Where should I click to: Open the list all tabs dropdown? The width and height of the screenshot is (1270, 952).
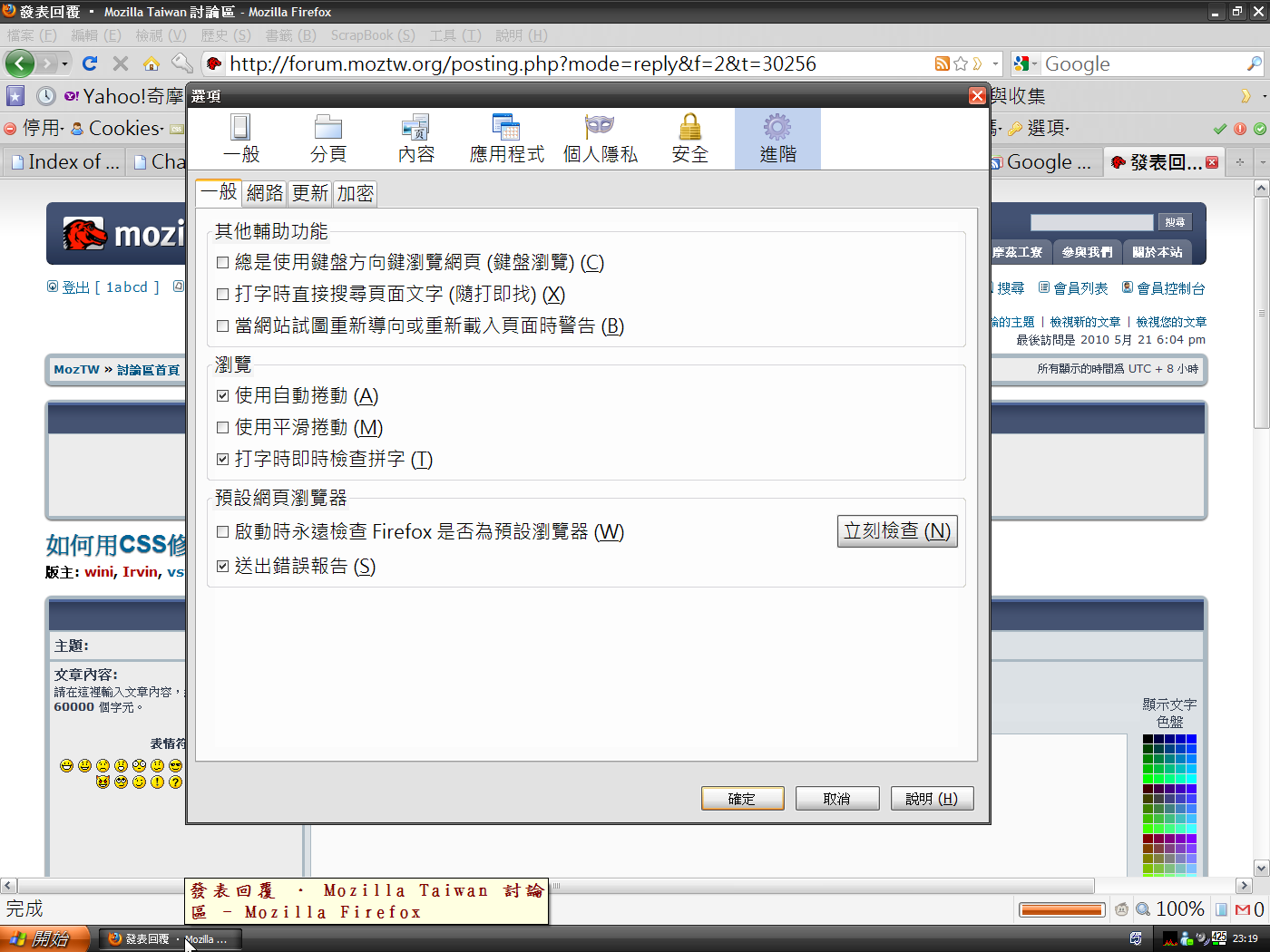coord(1263,162)
